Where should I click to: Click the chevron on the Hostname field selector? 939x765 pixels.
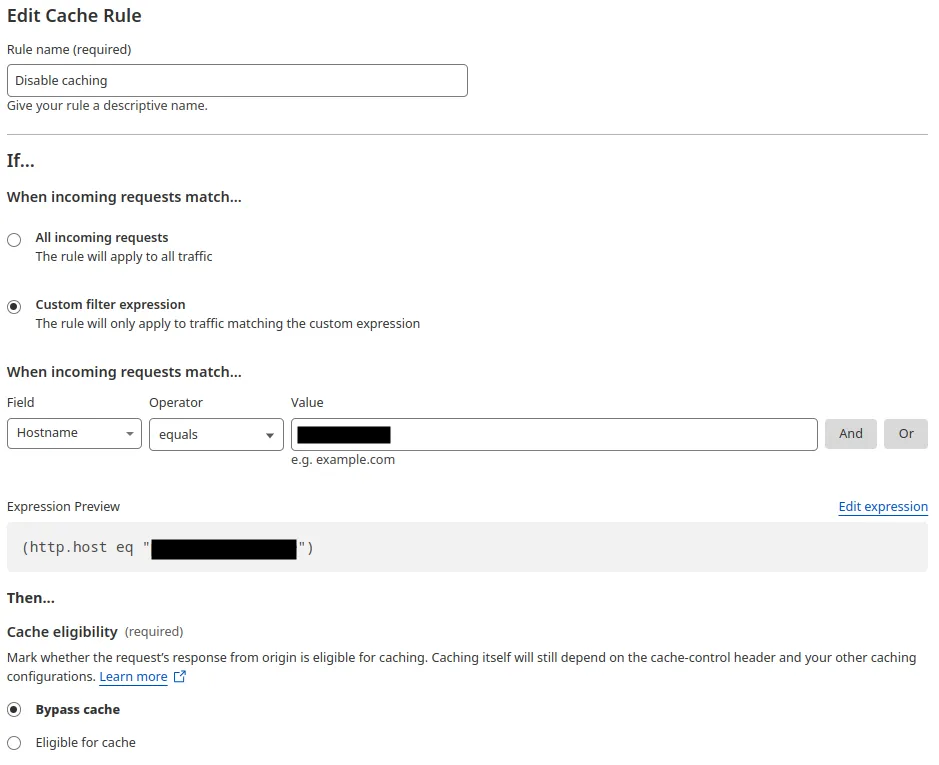tap(130, 433)
